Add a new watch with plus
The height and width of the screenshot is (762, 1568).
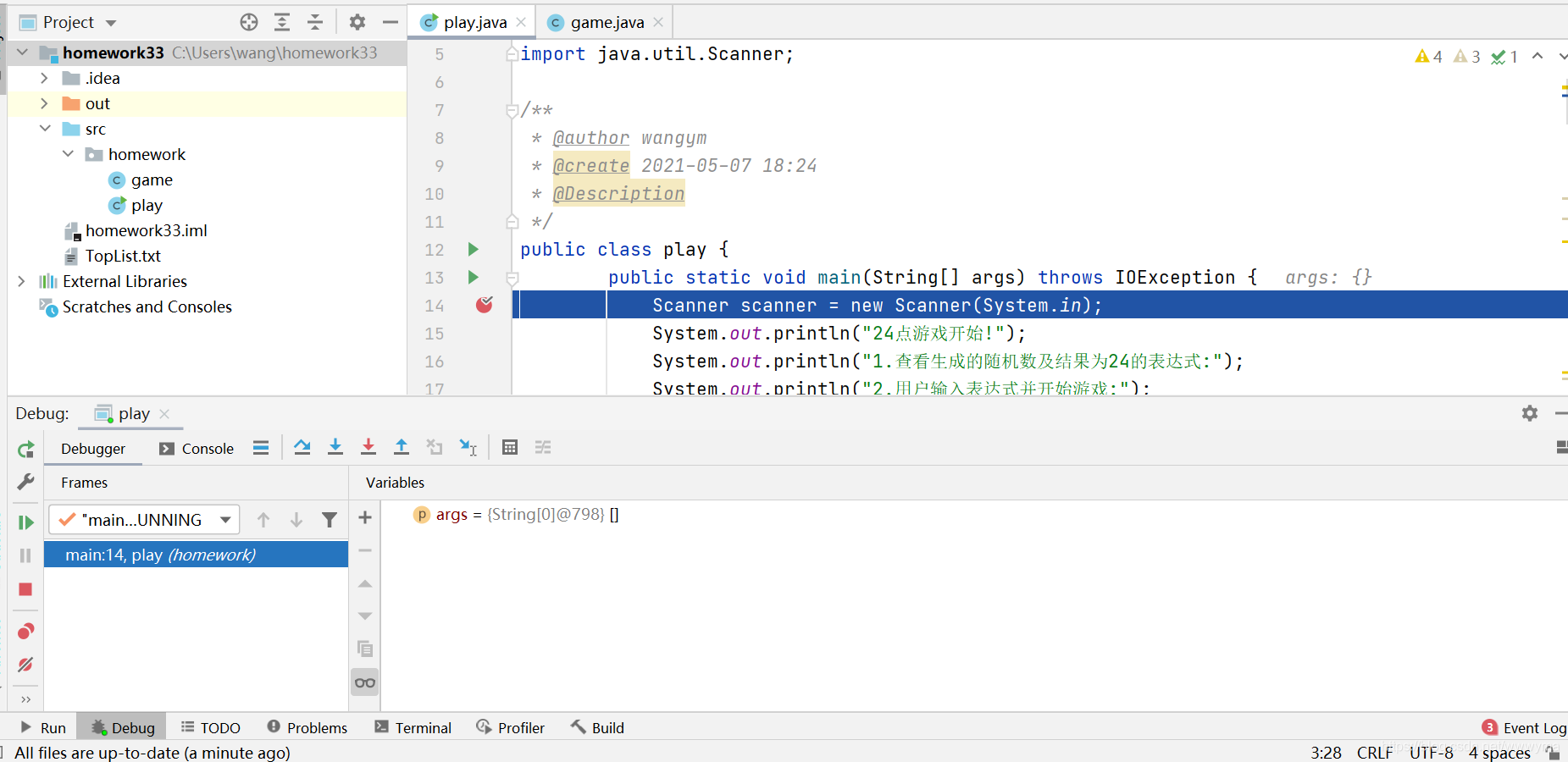(x=365, y=517)
